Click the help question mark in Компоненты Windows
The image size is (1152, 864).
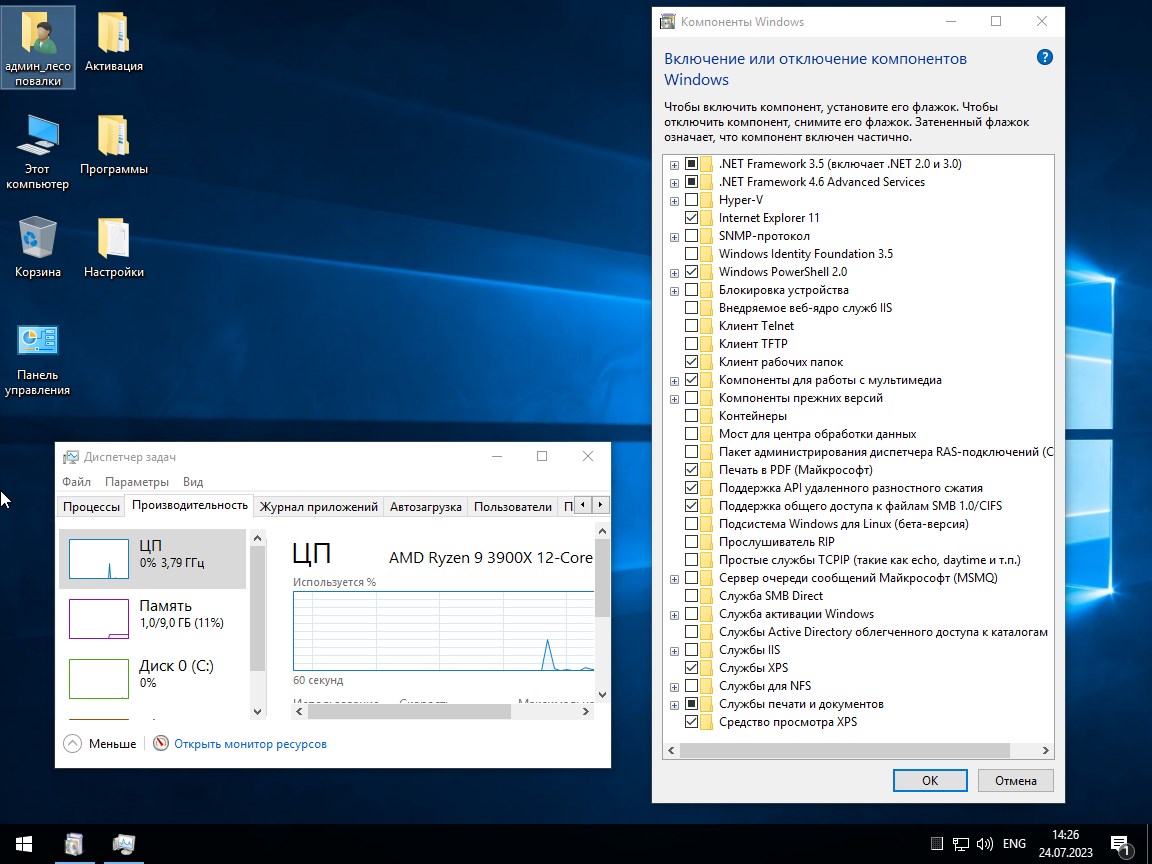pos(1044,58)
